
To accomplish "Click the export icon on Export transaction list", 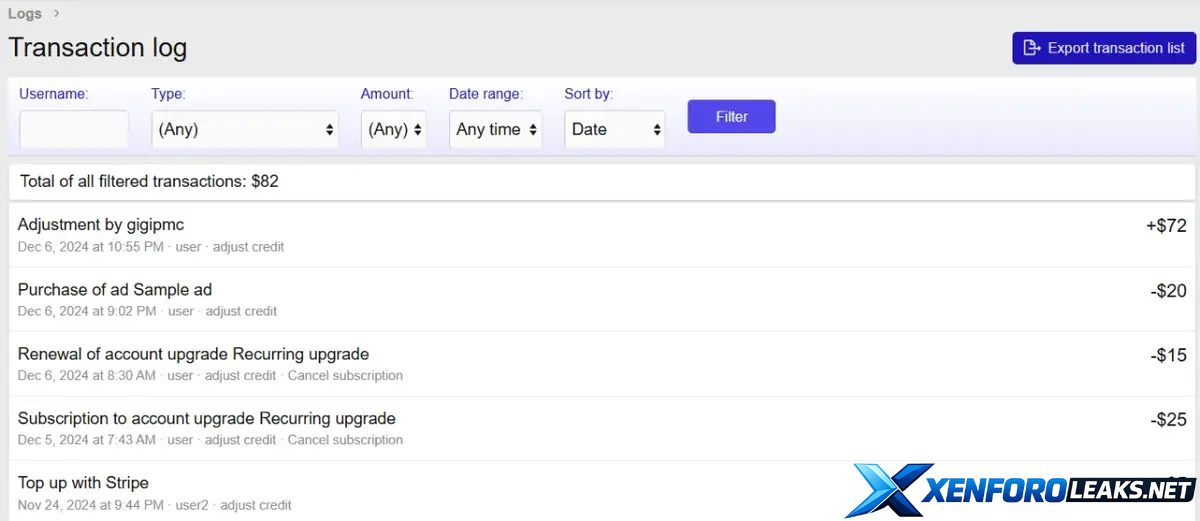I will (x=1032, y=48).
